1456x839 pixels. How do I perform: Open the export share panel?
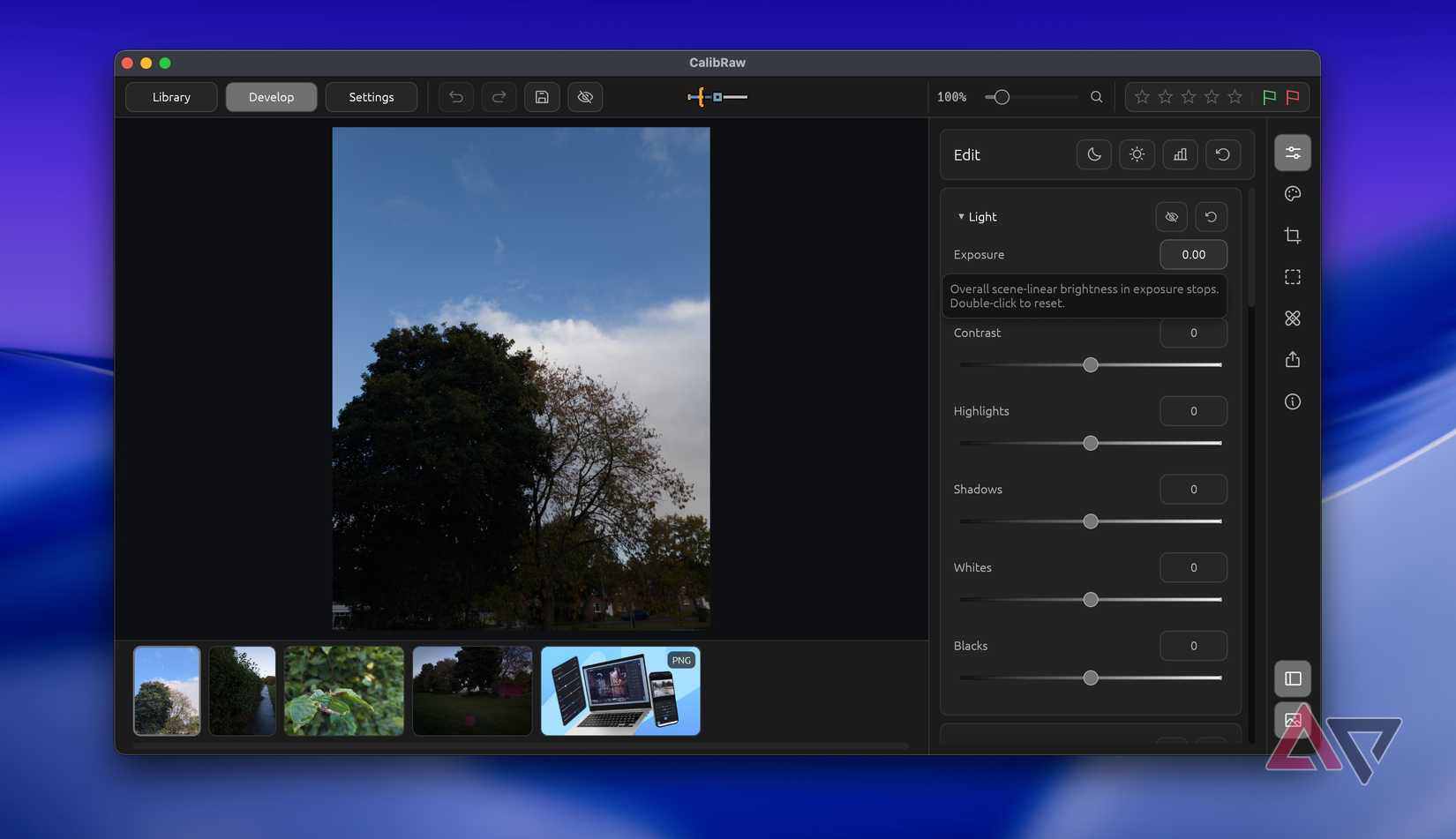(x=1293, y=360)
